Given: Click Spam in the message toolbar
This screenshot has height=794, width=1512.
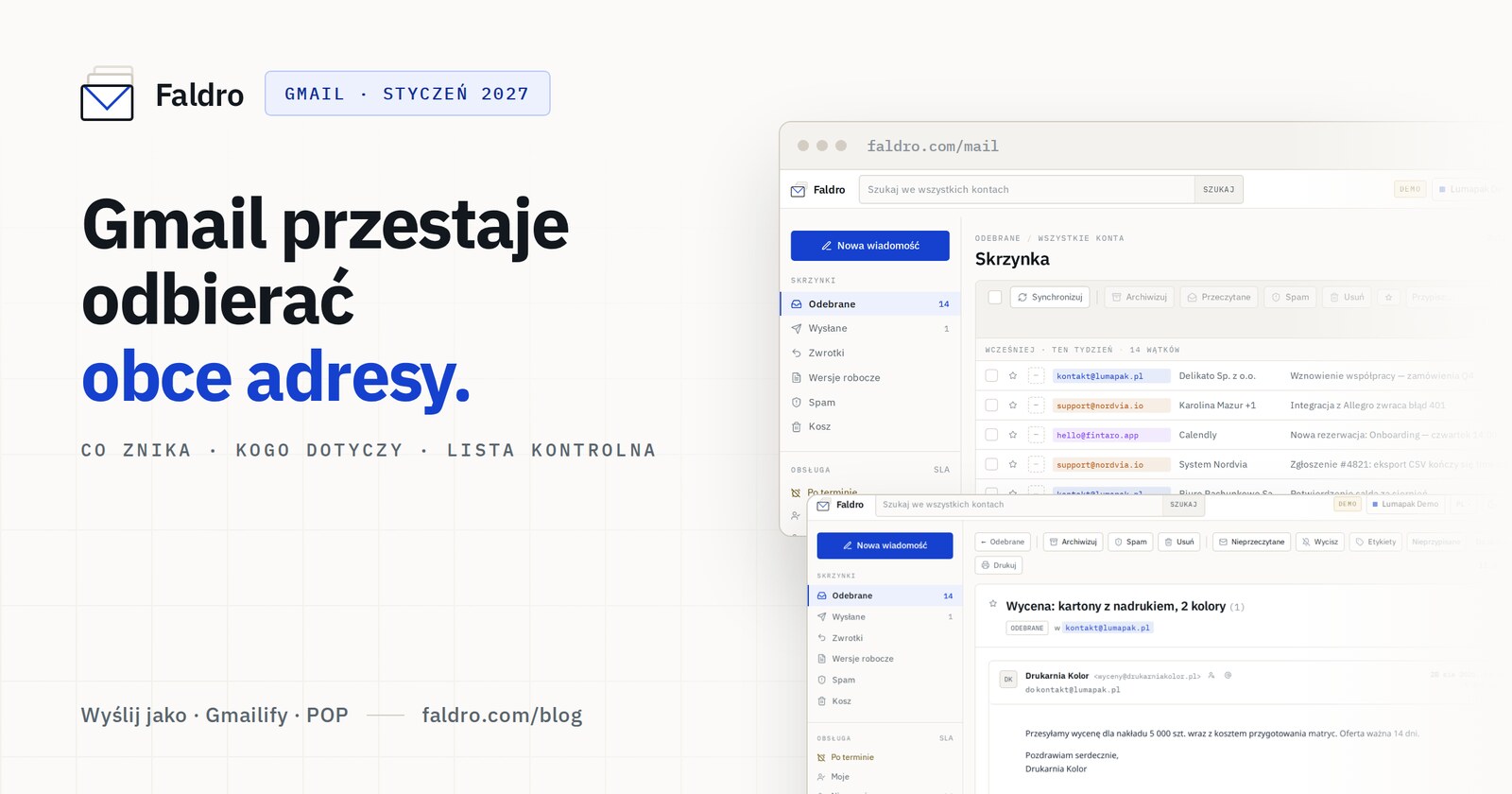Looking at the screenshot, I should point(1130,543).
